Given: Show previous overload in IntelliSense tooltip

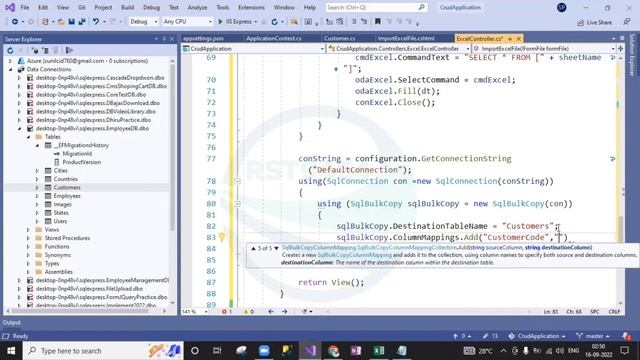Looking at the screenshot, I should coord(253,248).
